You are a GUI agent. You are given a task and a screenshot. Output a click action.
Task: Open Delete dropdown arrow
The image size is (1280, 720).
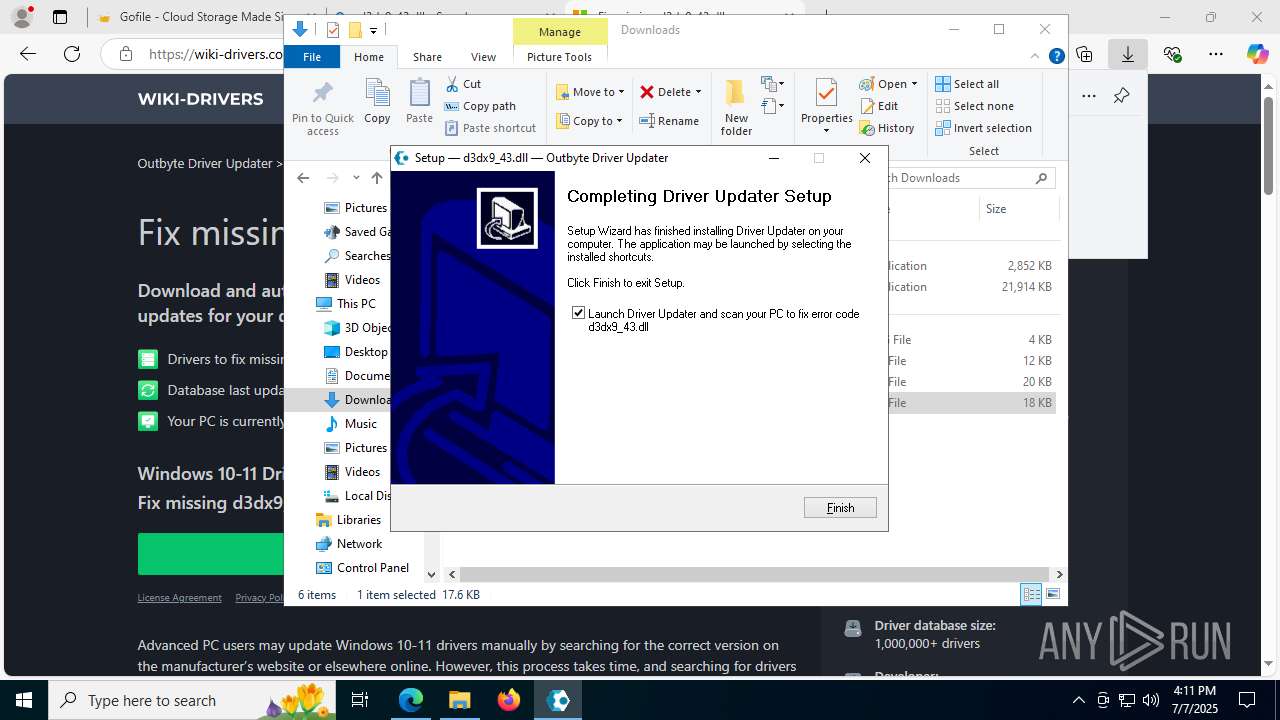[x=698, y=92]
